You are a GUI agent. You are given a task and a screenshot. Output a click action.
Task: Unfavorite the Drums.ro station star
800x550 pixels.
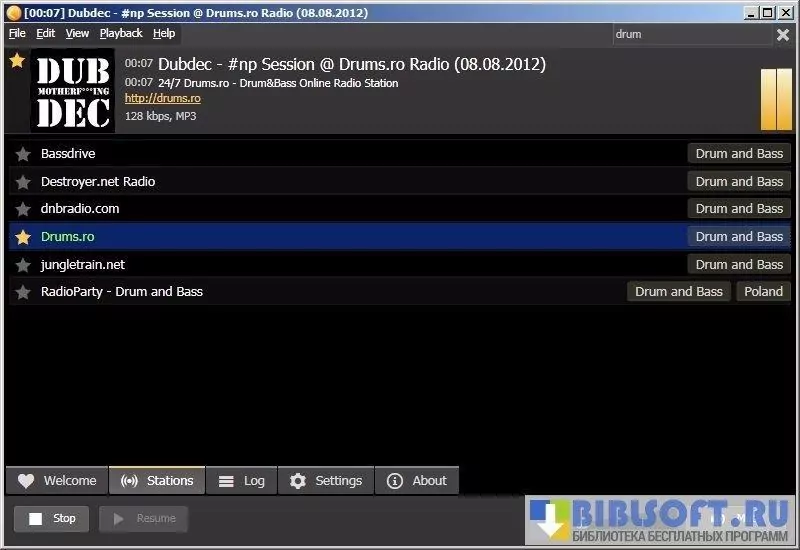point(23,237)
